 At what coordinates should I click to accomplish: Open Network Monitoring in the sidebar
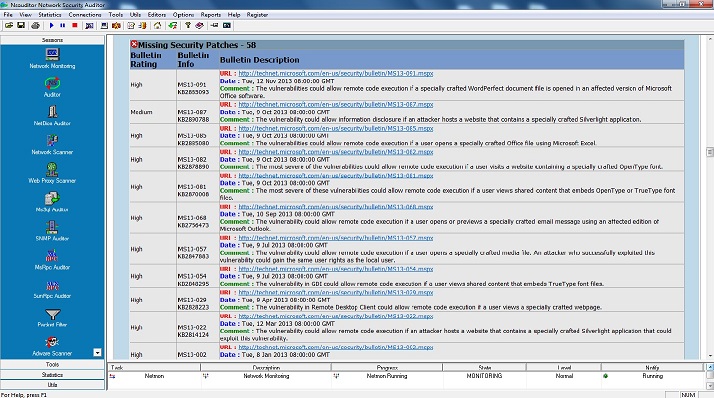(52, 59)
